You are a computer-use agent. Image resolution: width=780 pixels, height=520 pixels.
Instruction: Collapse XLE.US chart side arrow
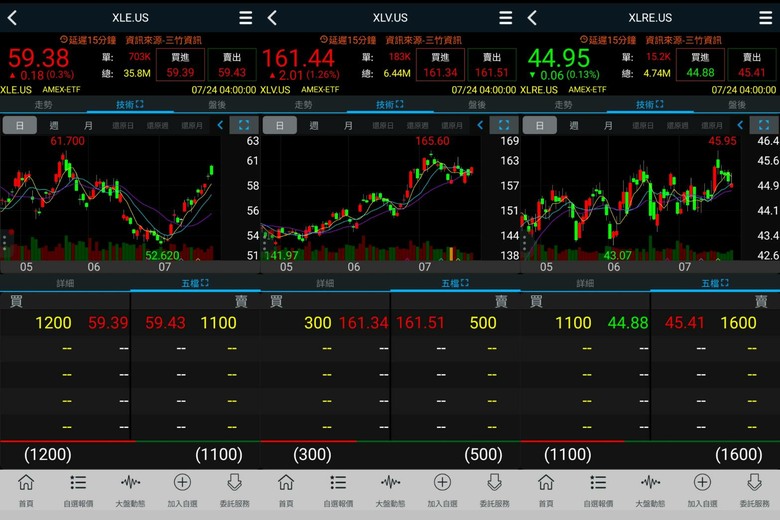[220, 125]
